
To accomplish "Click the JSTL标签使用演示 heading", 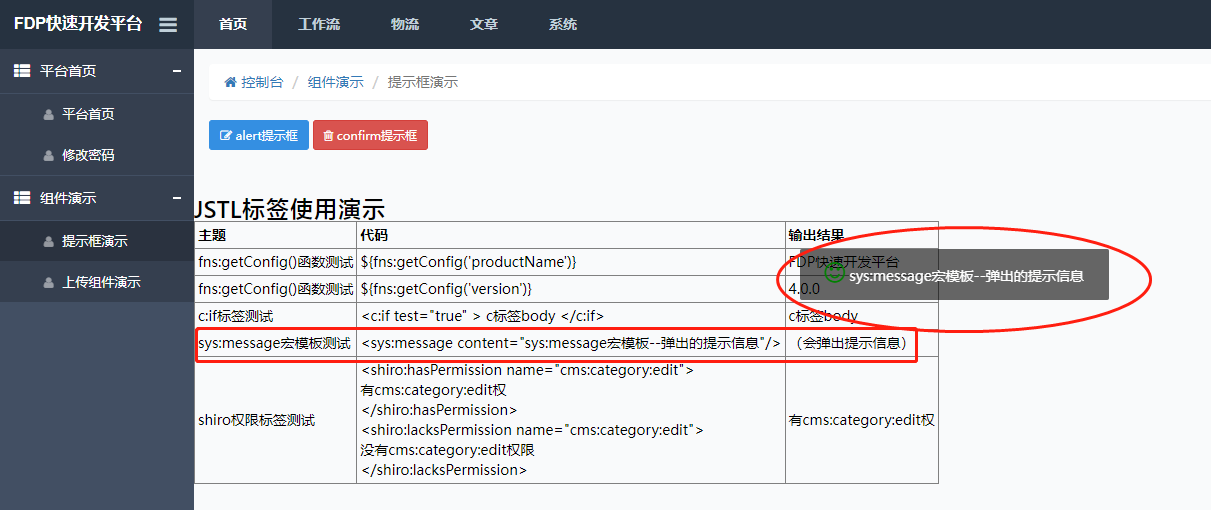I will coord(290,209).
